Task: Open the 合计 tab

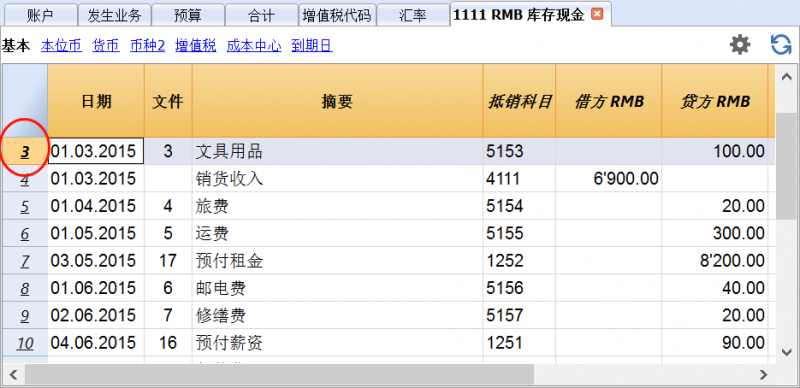Action: [262, 15]
